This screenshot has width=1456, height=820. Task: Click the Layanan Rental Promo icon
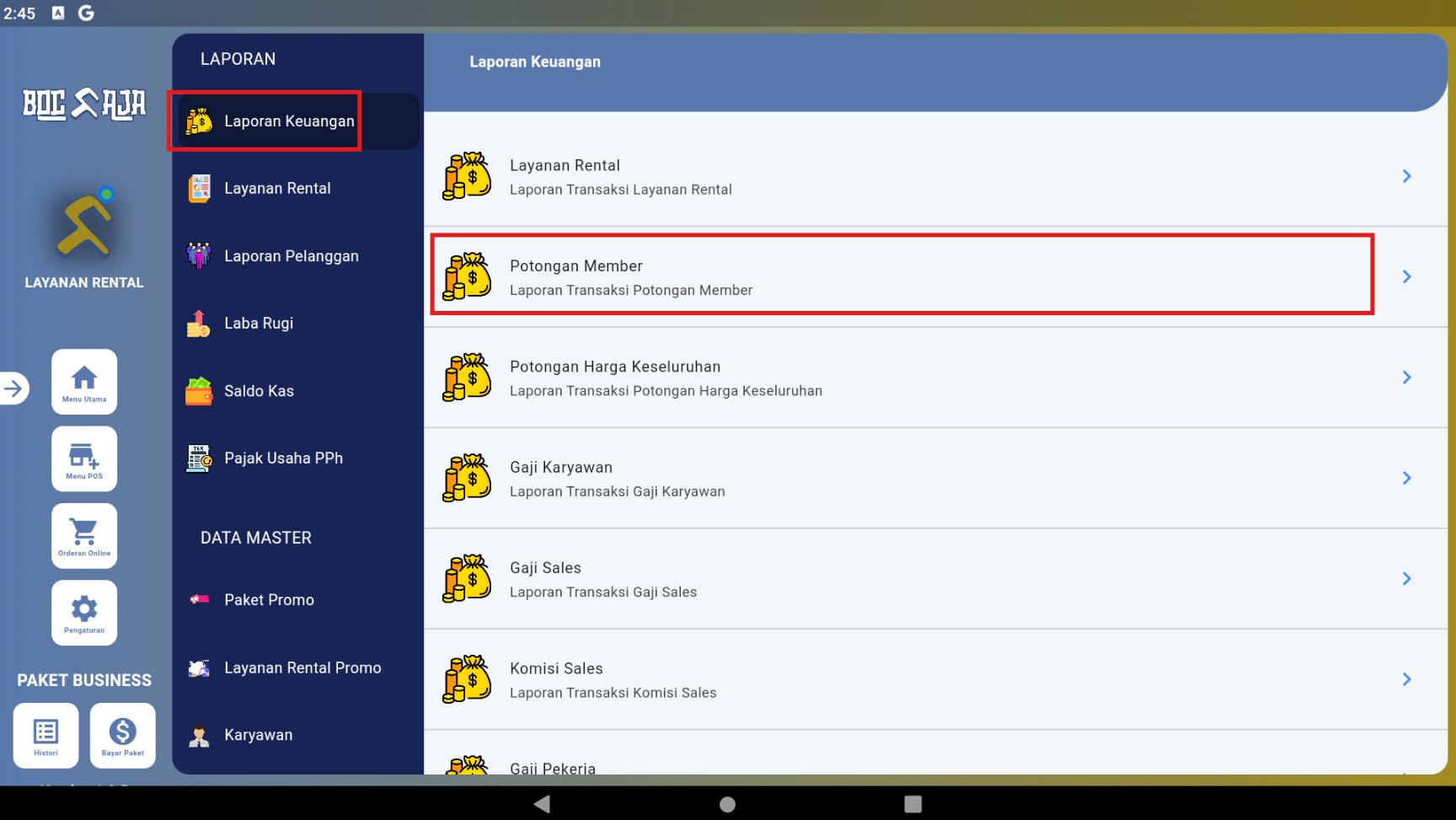click(199, 668)
